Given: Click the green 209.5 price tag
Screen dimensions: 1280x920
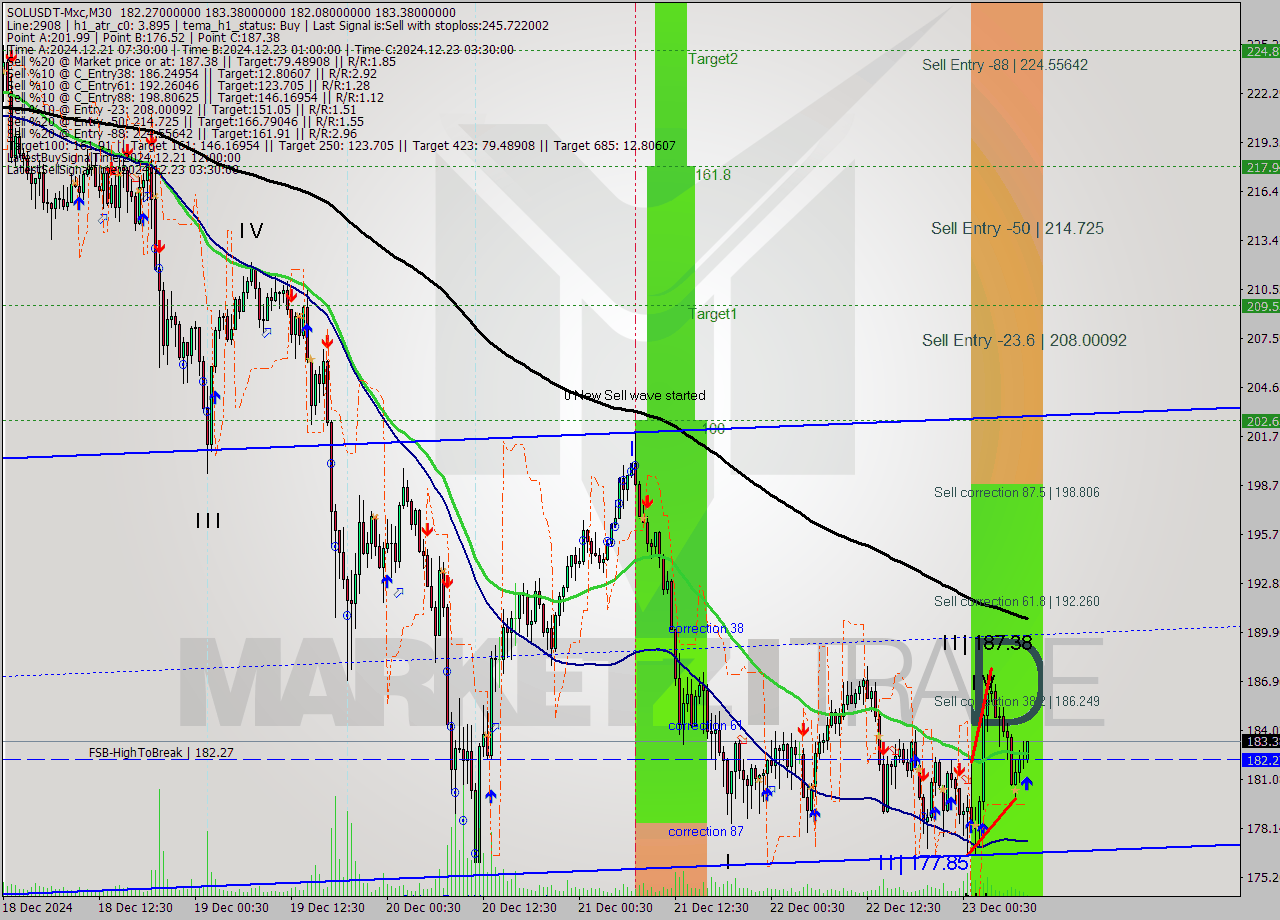Looking at the screenshot, I should tap(1260, 306).
